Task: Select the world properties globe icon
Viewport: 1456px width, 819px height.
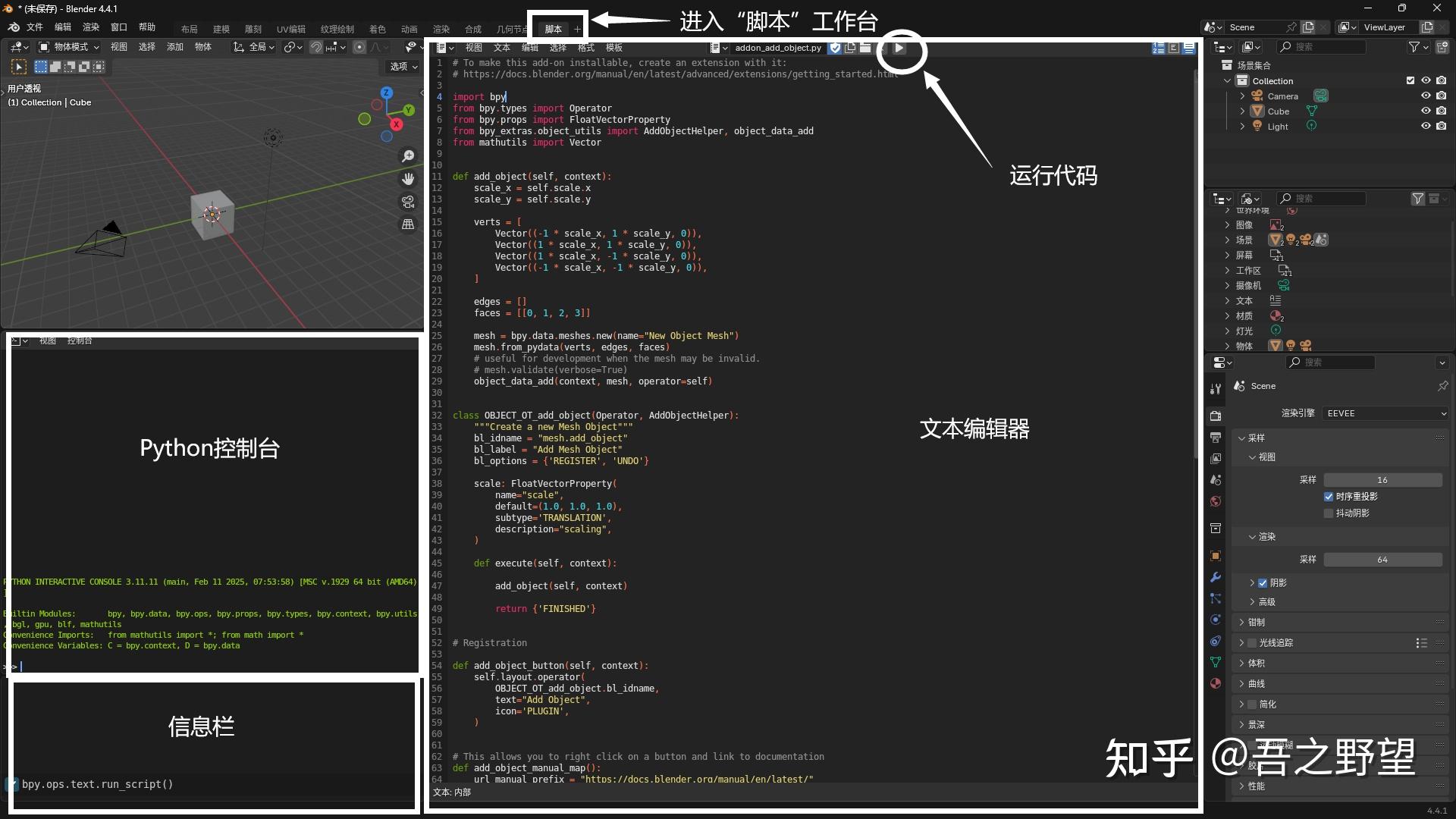Action: 1216,501
